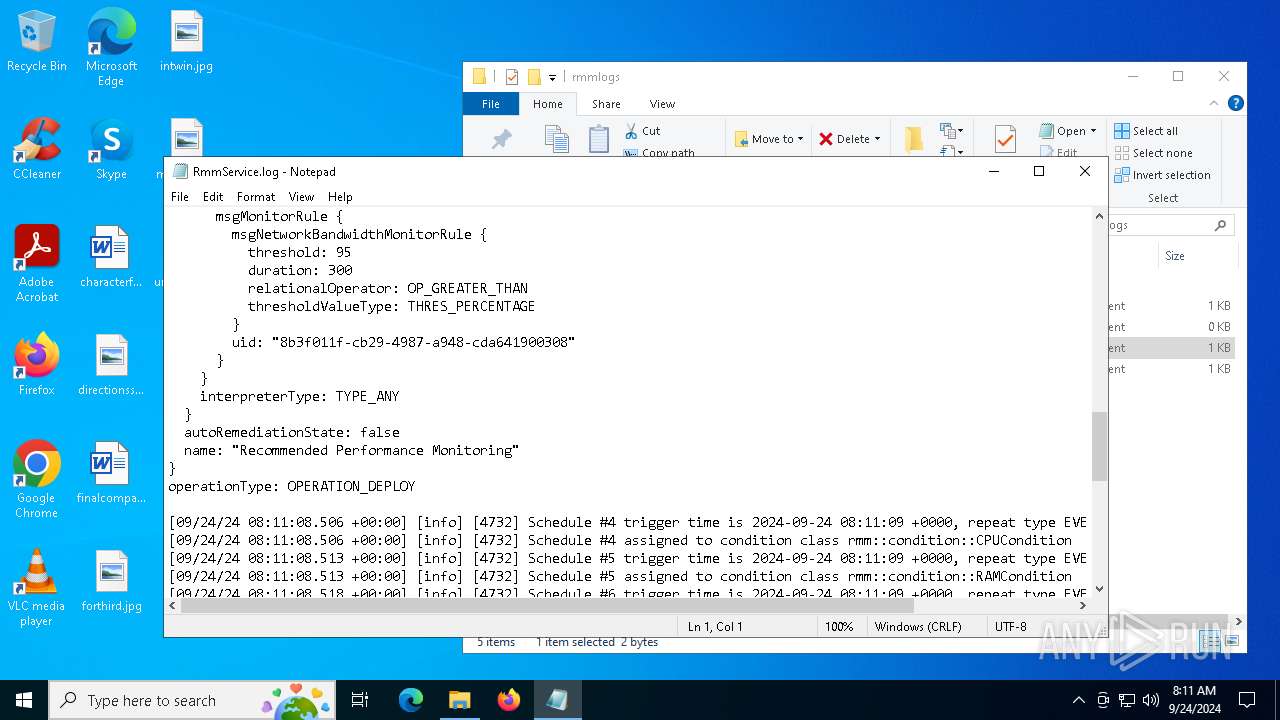Click Invert selection in Explorer ribbon
The height and width of the screenshot is (720, 1280).
click(1162, 175)
